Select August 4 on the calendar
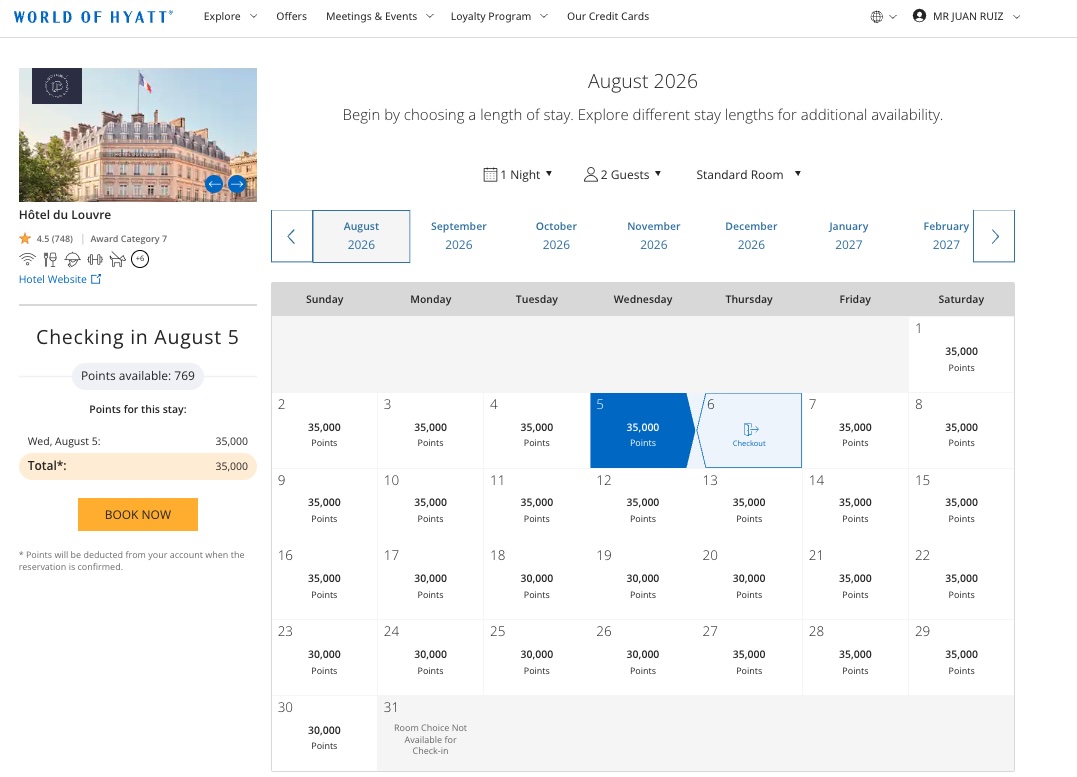This screenshot has height=777, width=1077. point(536,431)
